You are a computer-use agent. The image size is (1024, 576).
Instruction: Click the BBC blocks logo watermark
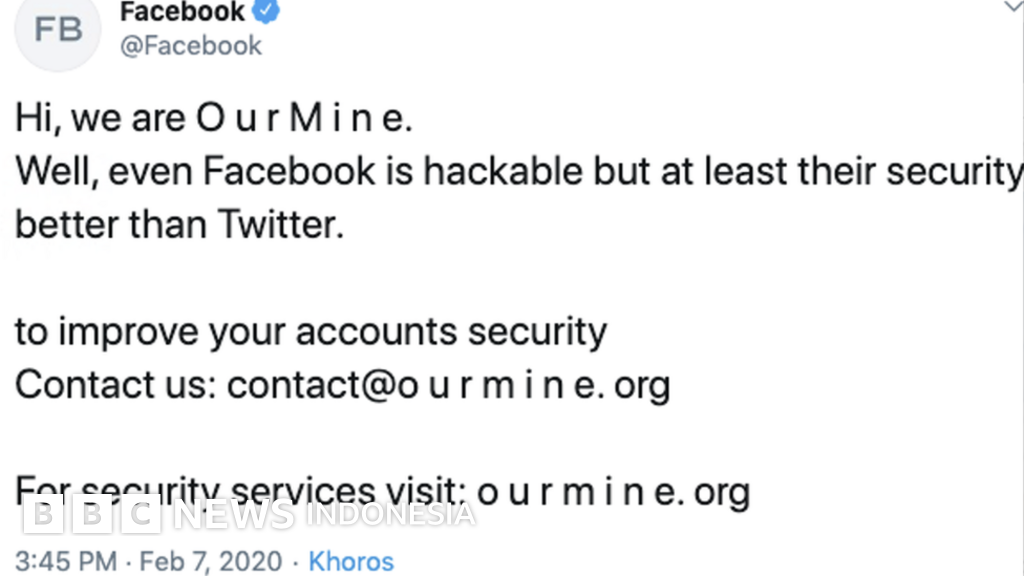click(x=92, y=514)
